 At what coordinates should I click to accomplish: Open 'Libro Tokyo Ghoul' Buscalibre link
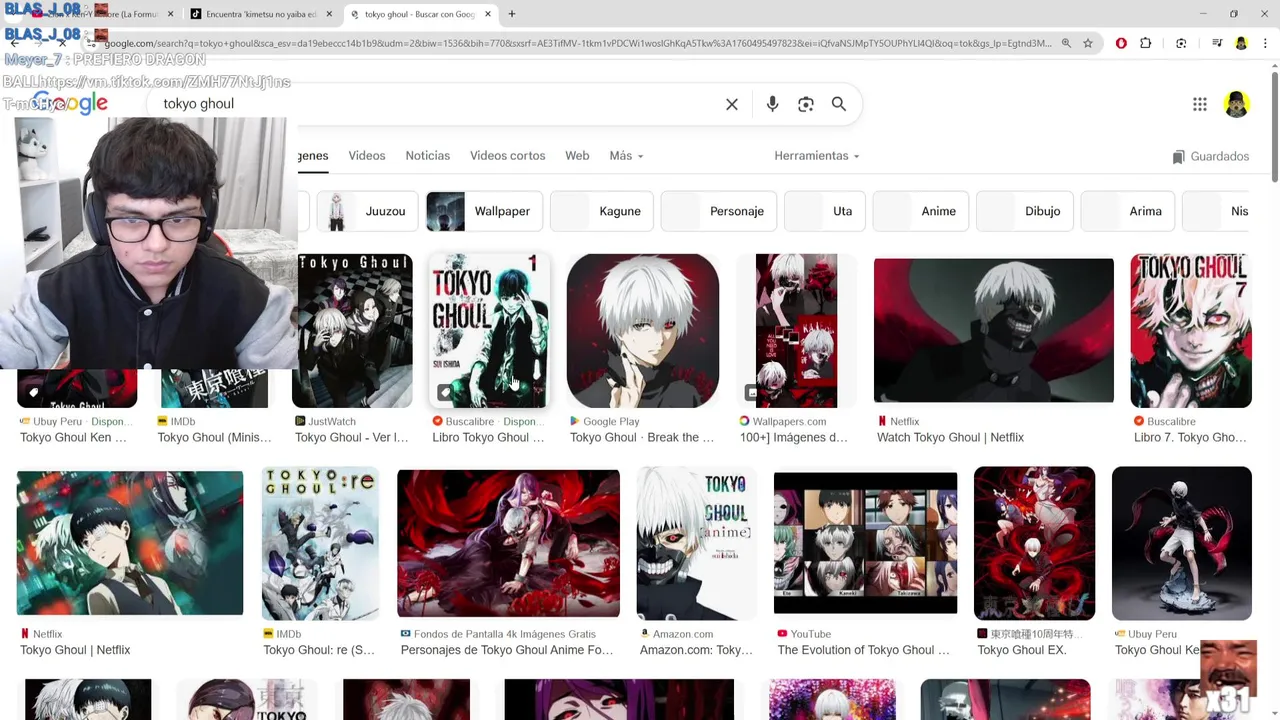point(488,437)
